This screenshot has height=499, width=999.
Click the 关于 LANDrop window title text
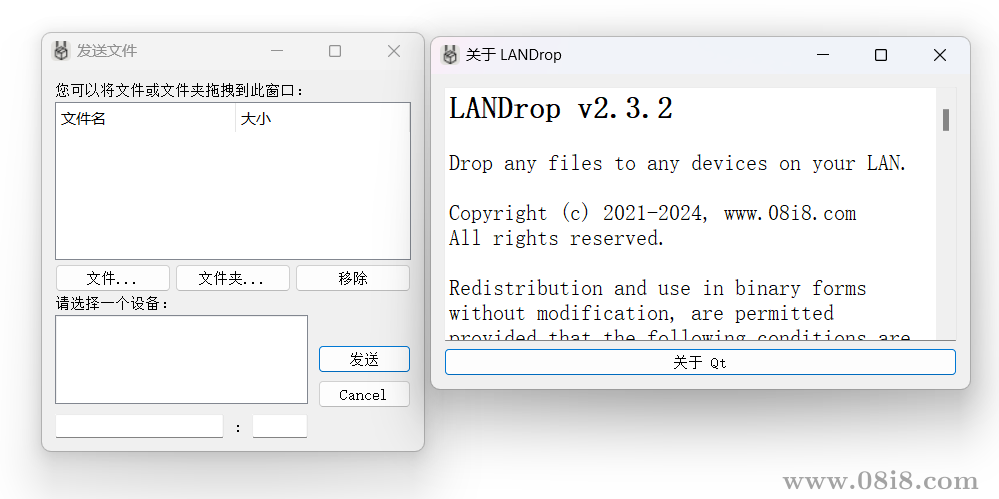pos(514,55)
